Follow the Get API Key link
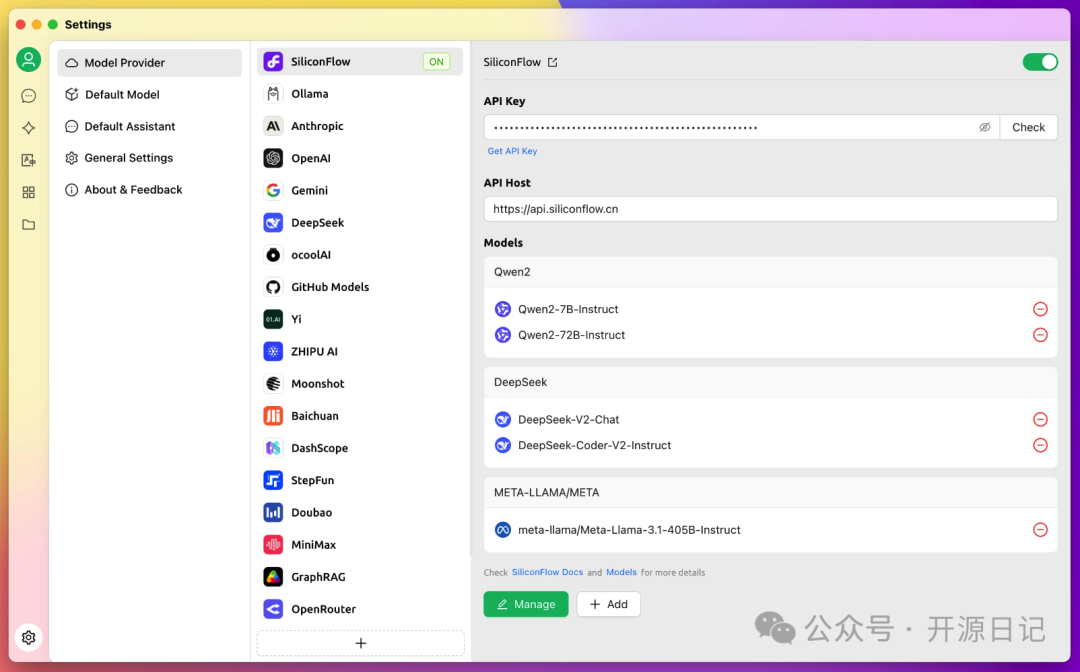Viewport: 1080px width, 672px height. point(512,151)
